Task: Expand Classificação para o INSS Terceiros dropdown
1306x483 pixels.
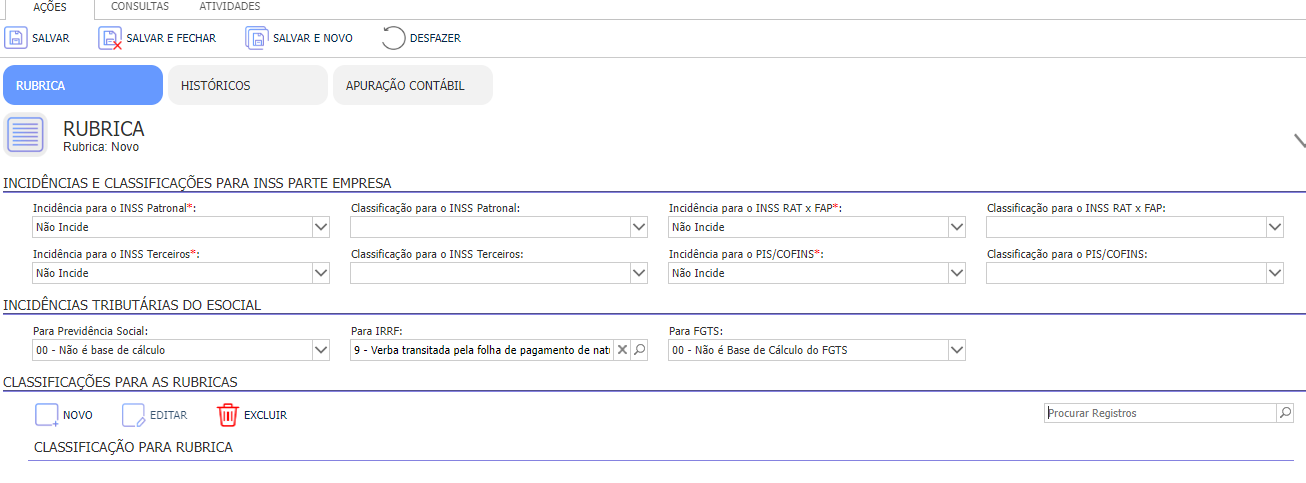Action: (639, 273)
